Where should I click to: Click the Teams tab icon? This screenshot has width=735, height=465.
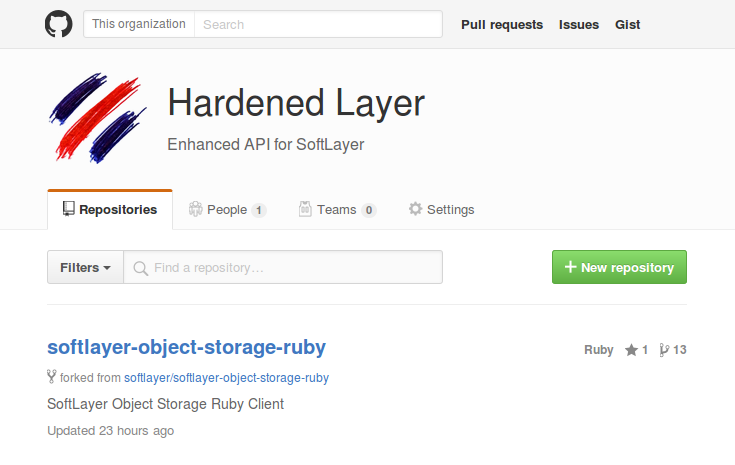point(305,209)
